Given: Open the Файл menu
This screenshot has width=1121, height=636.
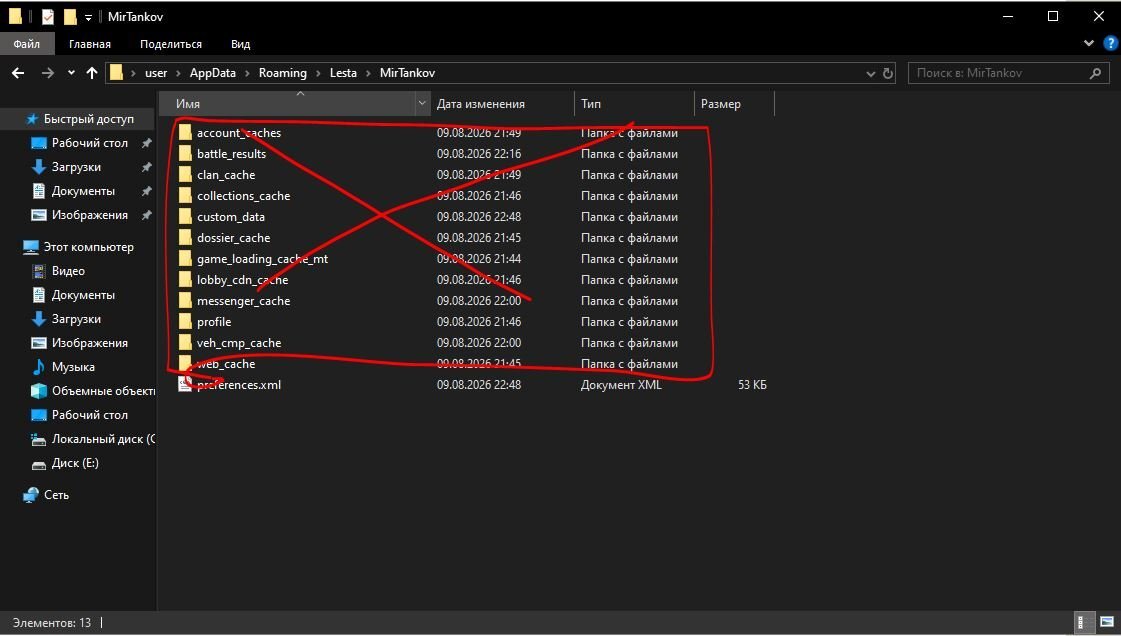Looking at the screenshot, I should 26,44.
